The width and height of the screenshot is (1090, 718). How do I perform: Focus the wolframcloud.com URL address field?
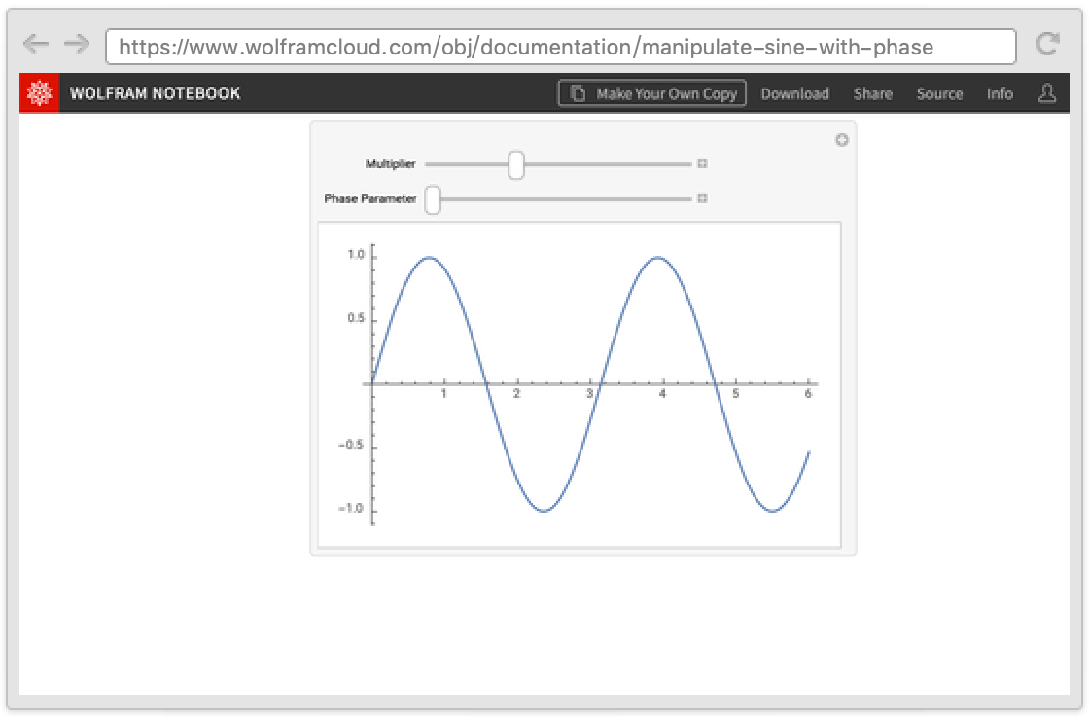(x=560, y=47)
